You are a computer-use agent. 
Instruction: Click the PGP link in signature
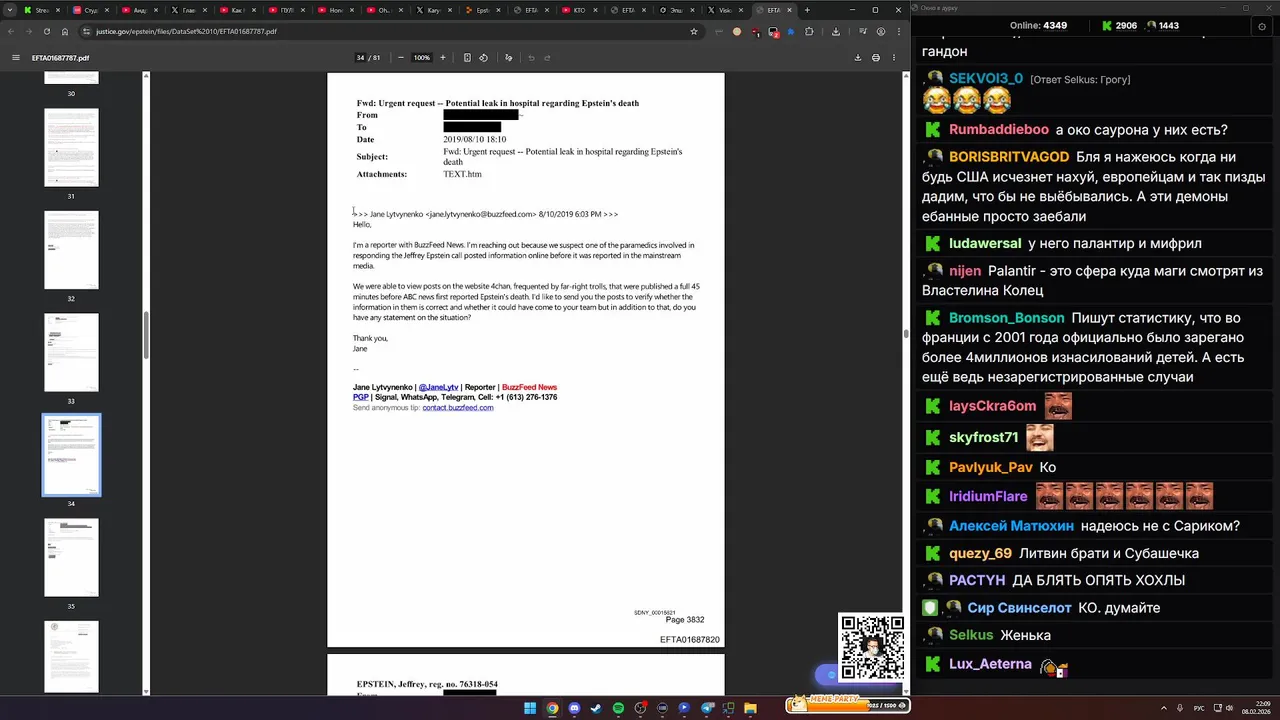360,397
